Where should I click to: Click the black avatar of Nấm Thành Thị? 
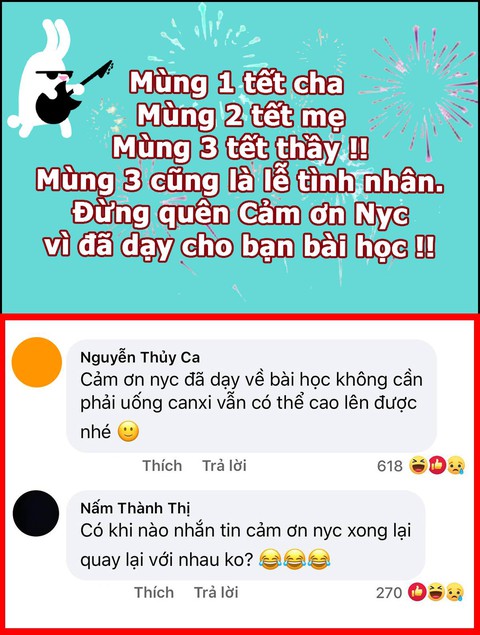point(36,514)
